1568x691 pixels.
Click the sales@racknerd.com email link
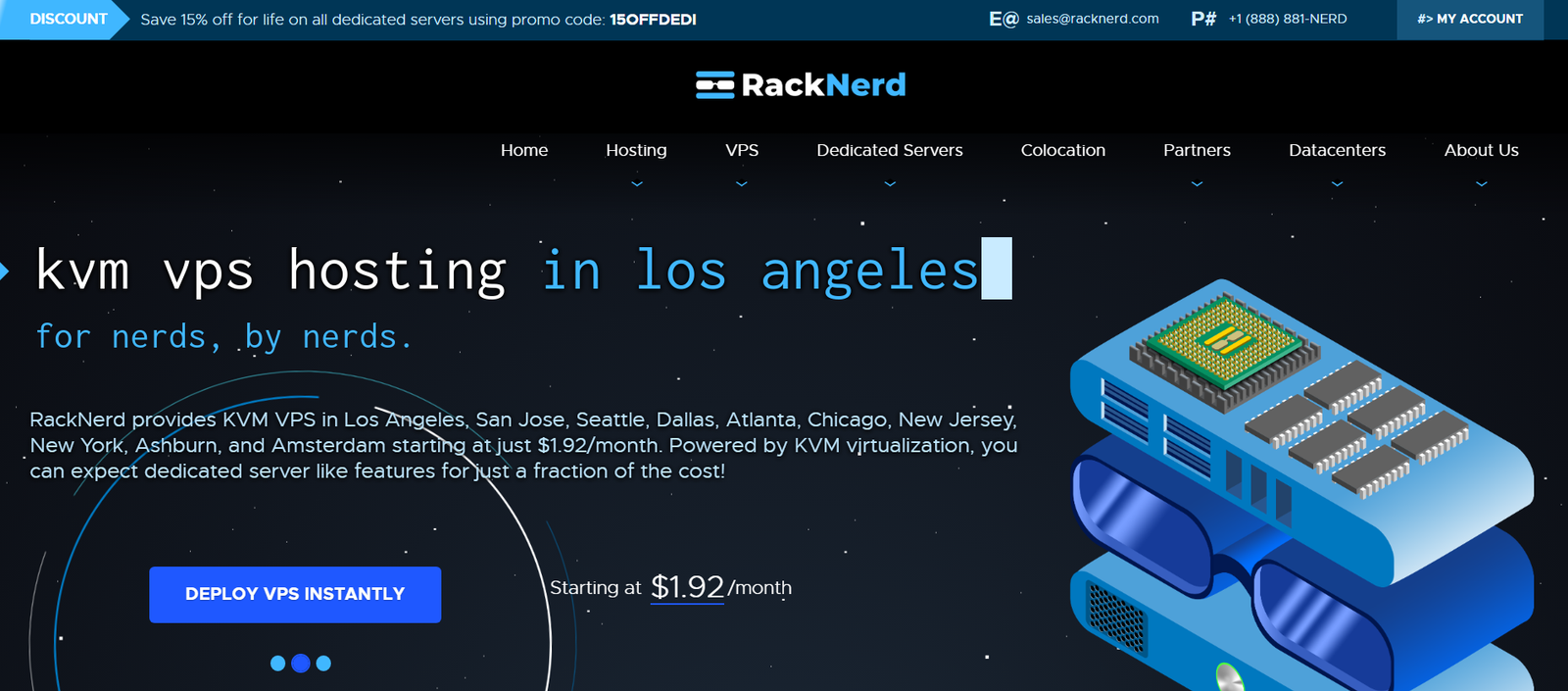[x=1093, y=19]
